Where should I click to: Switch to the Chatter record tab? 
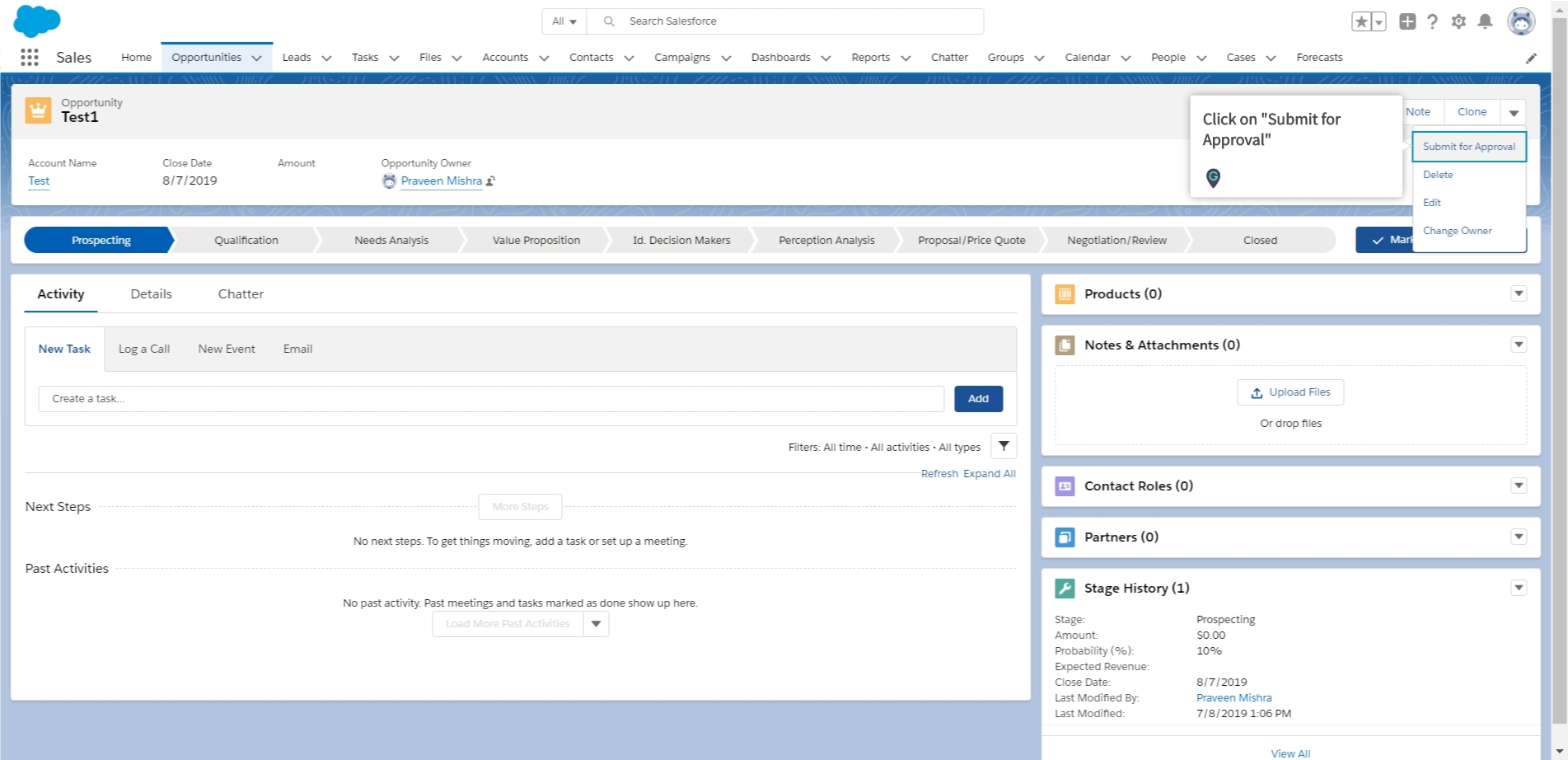tap(241, 294)
